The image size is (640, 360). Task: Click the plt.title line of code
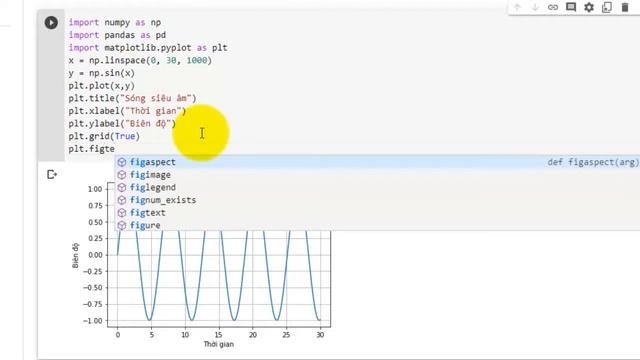[132, 98]
